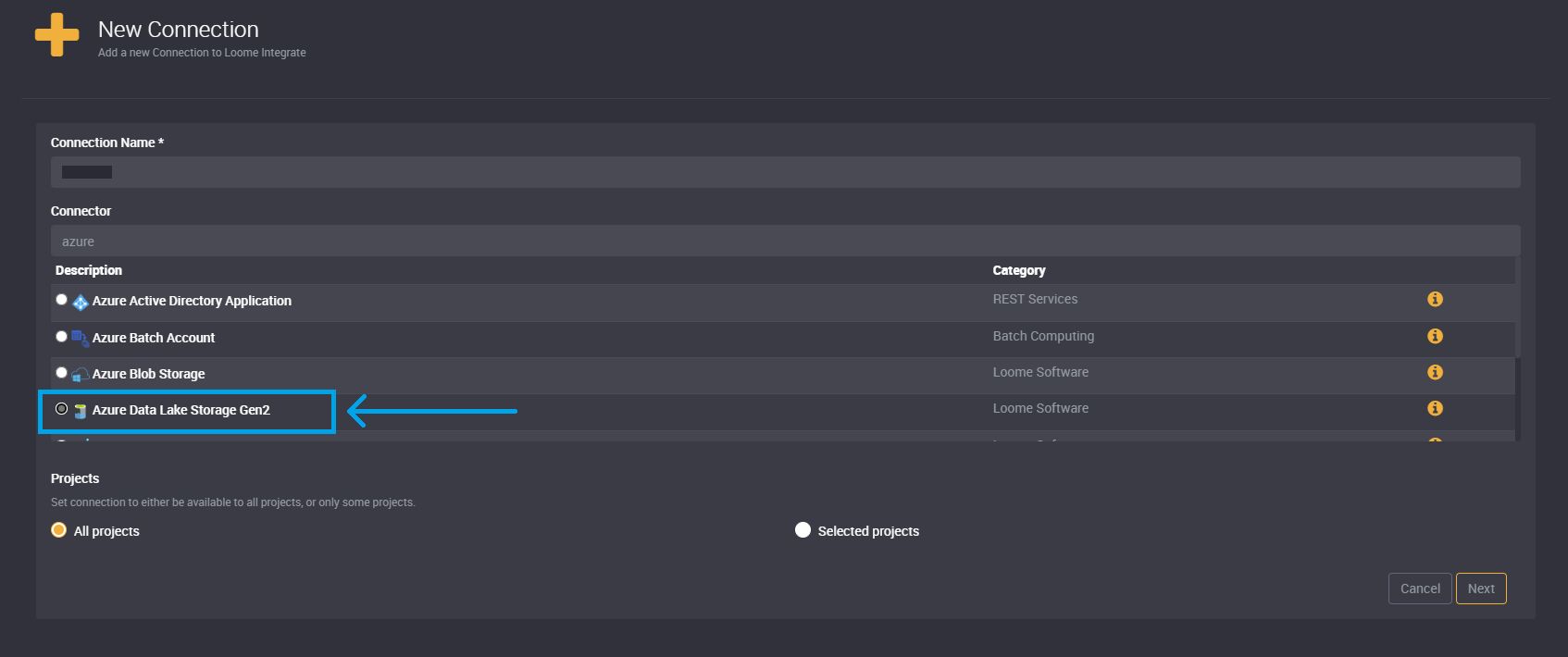The image size is (1568, 657).
Task: Focus the Connection Name input field
Action: tap(785, 172)
